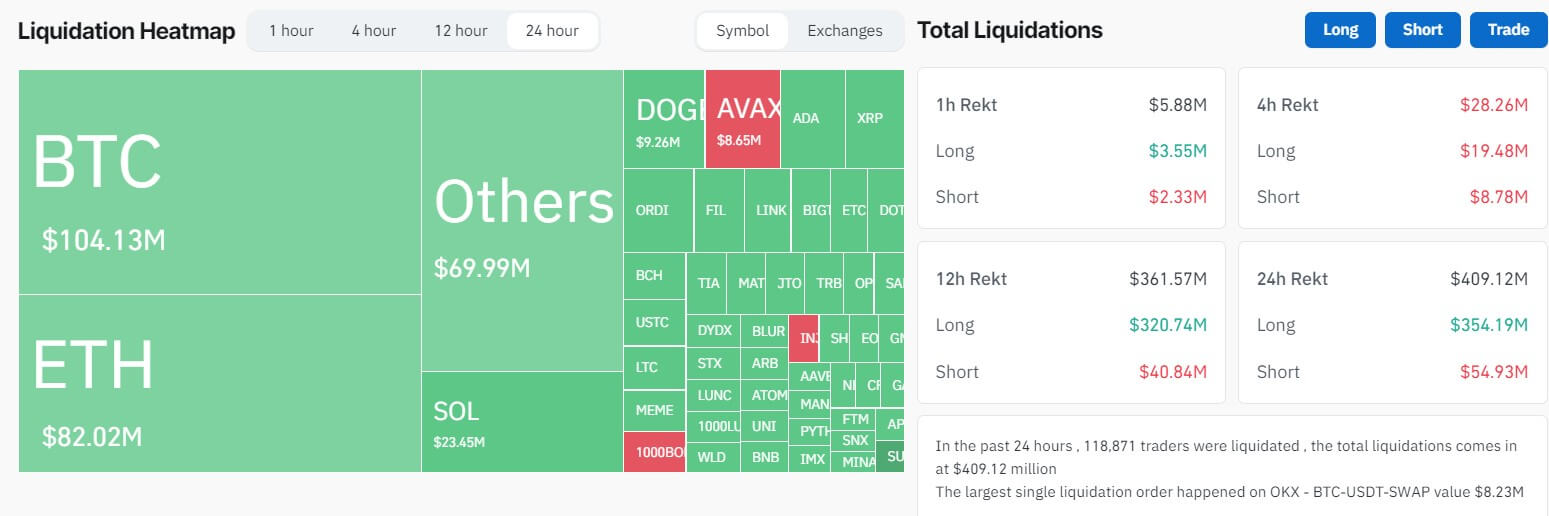Switch to the Symbol tab

pos(742,31)
